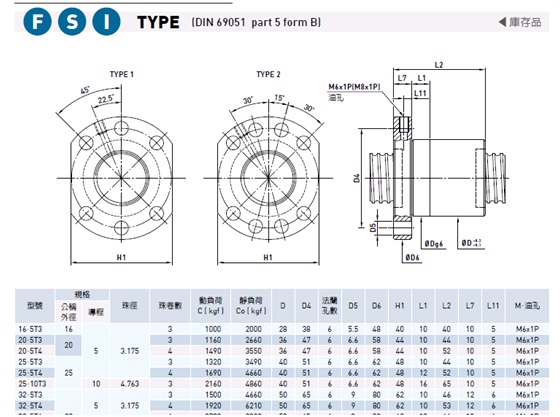Click the blue F circle icon
The width and height of the screenshot is (560, 417).
[38, 22]
